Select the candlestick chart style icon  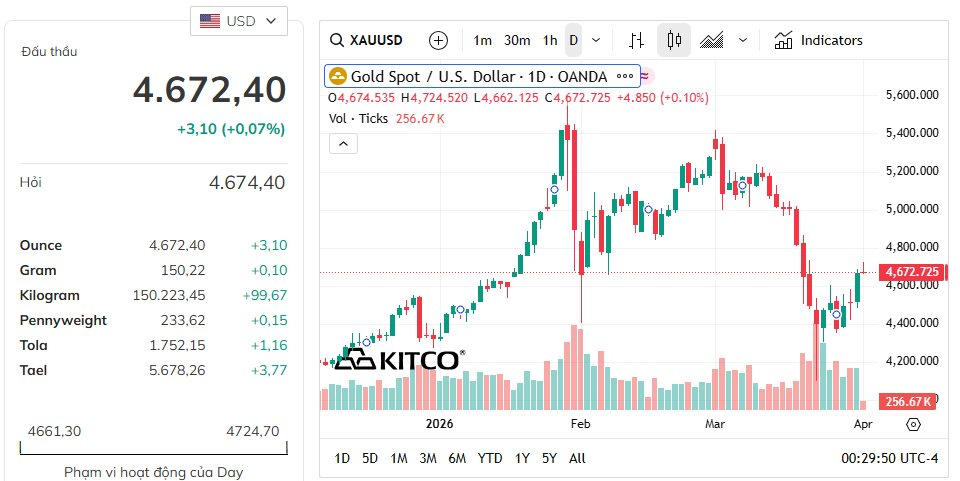click(x=674, y=41)
